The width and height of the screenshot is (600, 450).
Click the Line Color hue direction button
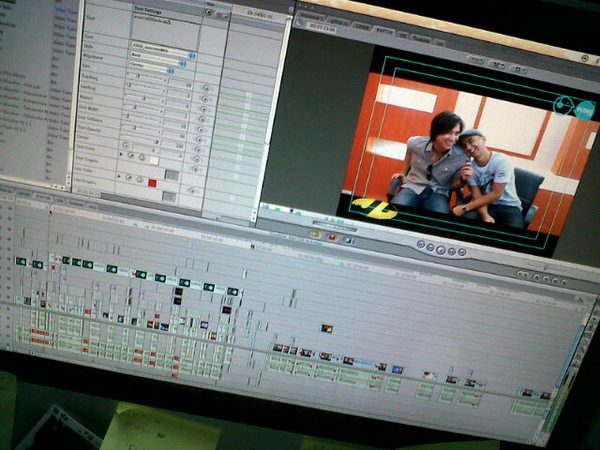[x=140, y=179]
